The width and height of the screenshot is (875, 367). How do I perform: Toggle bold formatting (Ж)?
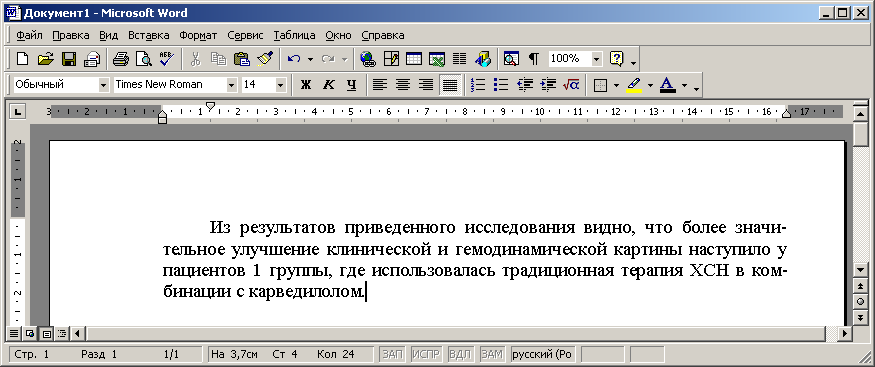click(305, 85)
